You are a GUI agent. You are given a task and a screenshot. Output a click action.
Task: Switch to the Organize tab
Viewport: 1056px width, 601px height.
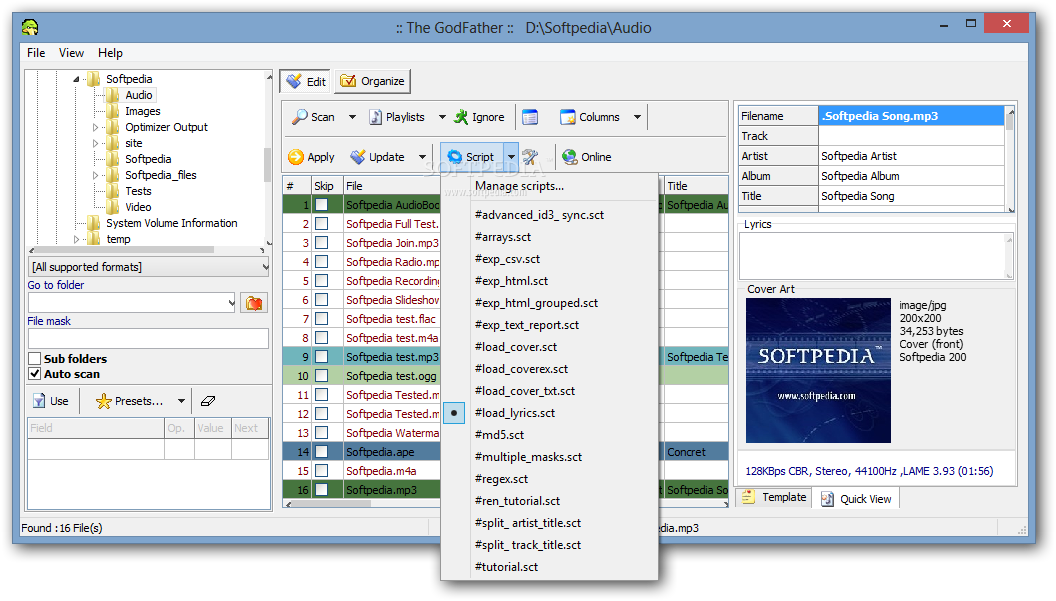coord(372,81)
